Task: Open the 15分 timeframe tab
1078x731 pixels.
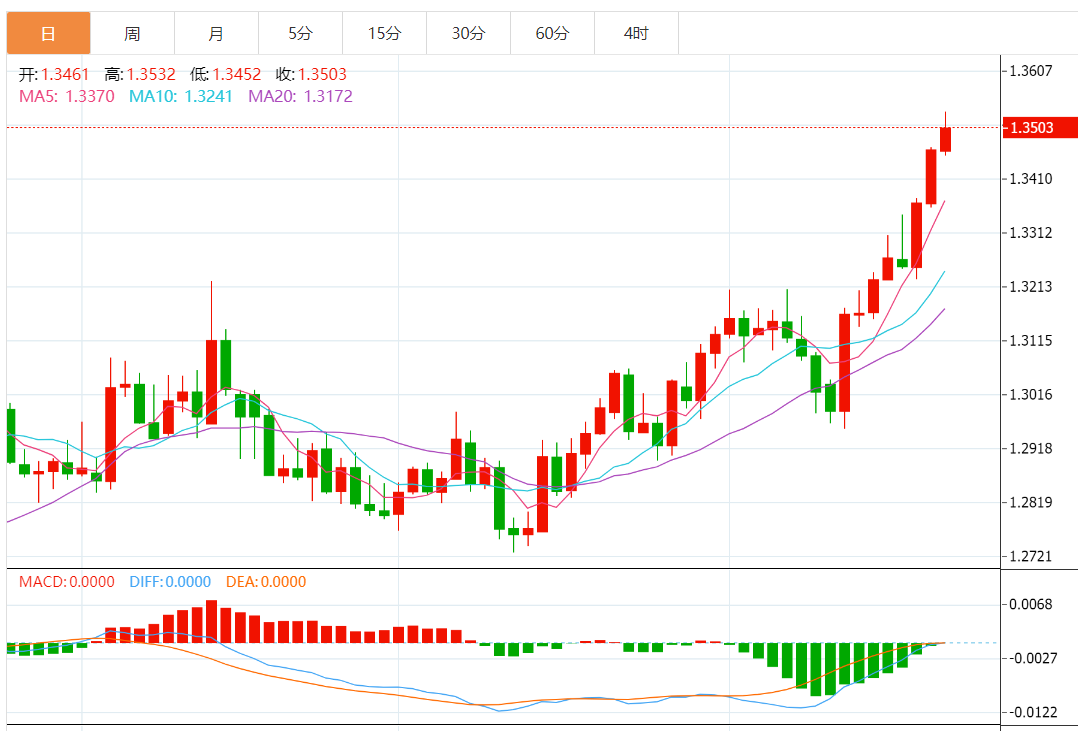Action: coord(384,33)
